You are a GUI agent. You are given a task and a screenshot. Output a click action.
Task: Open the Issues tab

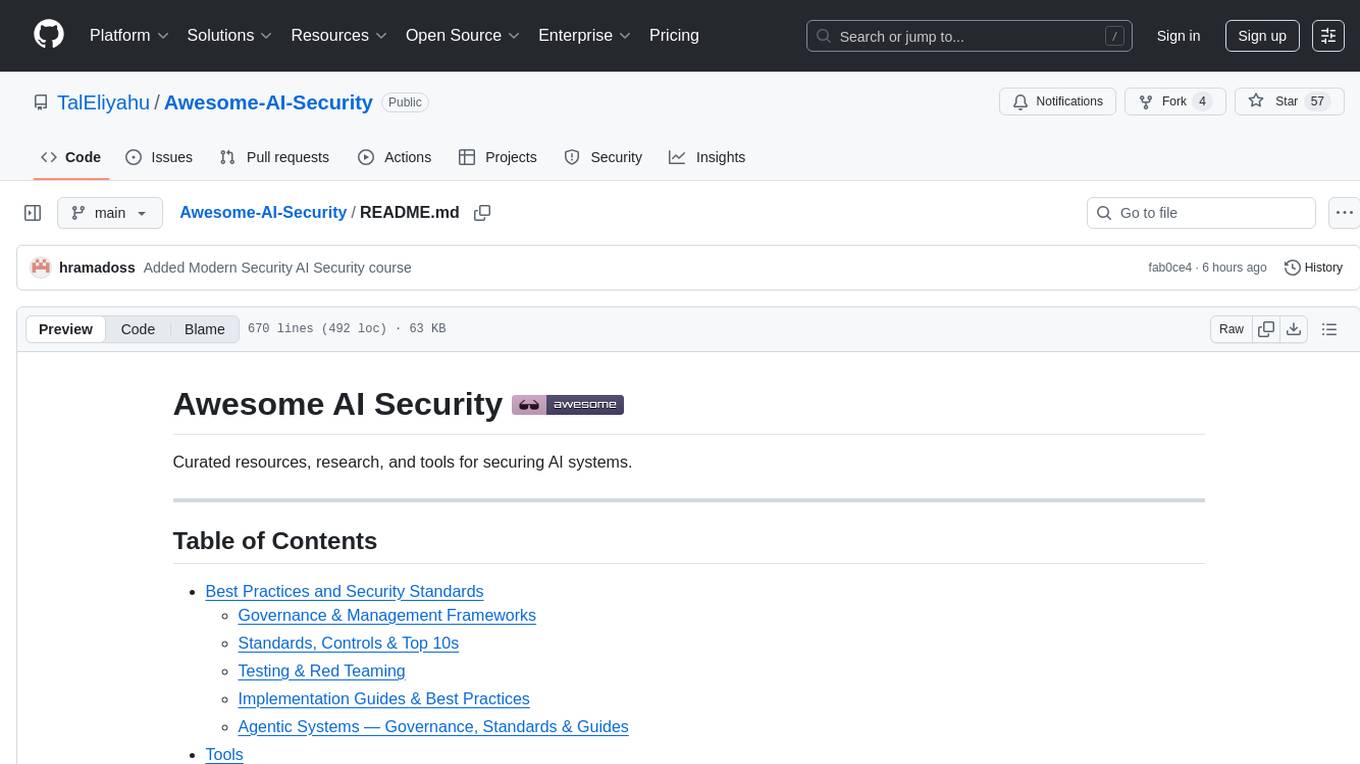(x=159, y=157)
